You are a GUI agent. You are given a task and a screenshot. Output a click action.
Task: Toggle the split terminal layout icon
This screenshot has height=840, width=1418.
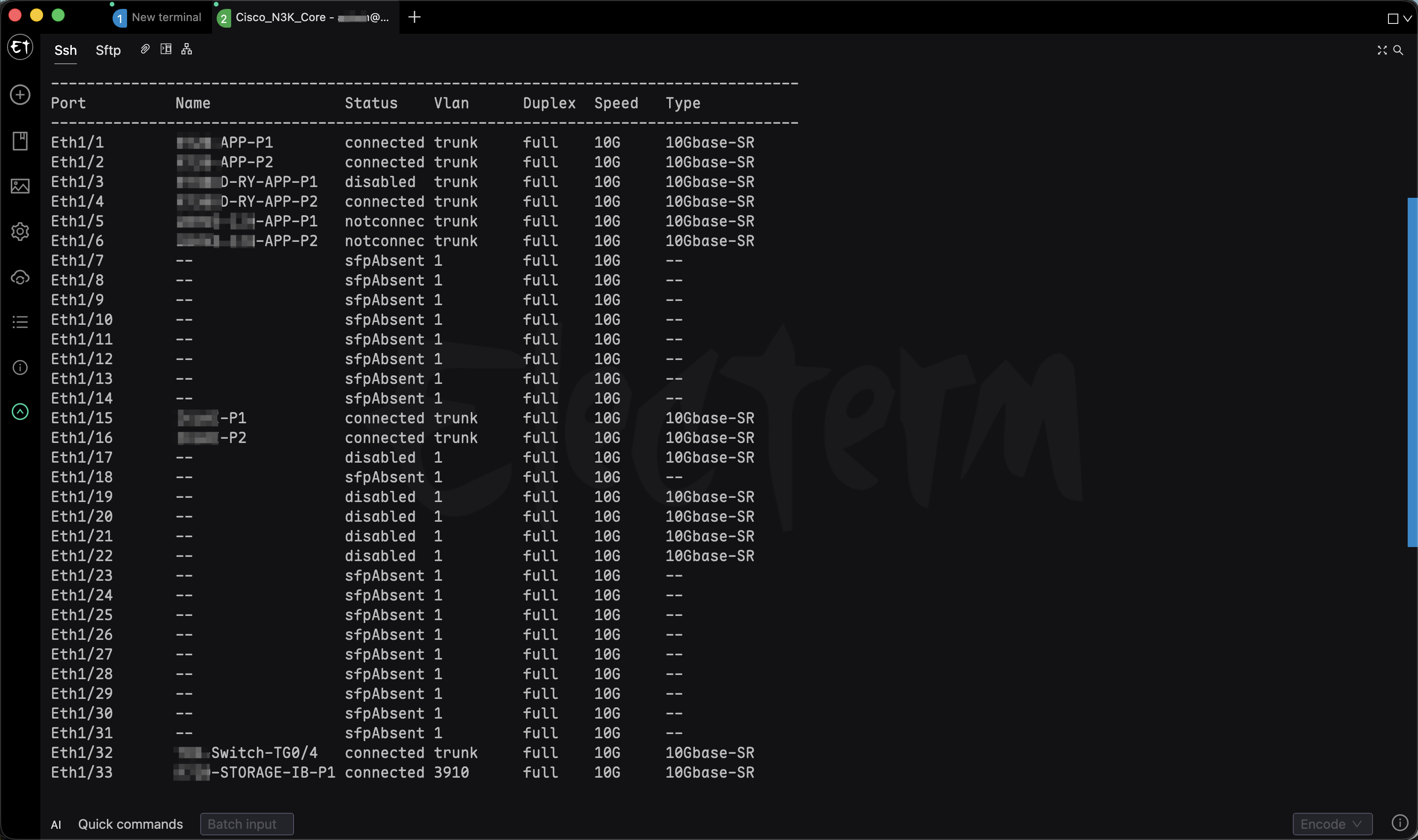click(x=166, y=49)
